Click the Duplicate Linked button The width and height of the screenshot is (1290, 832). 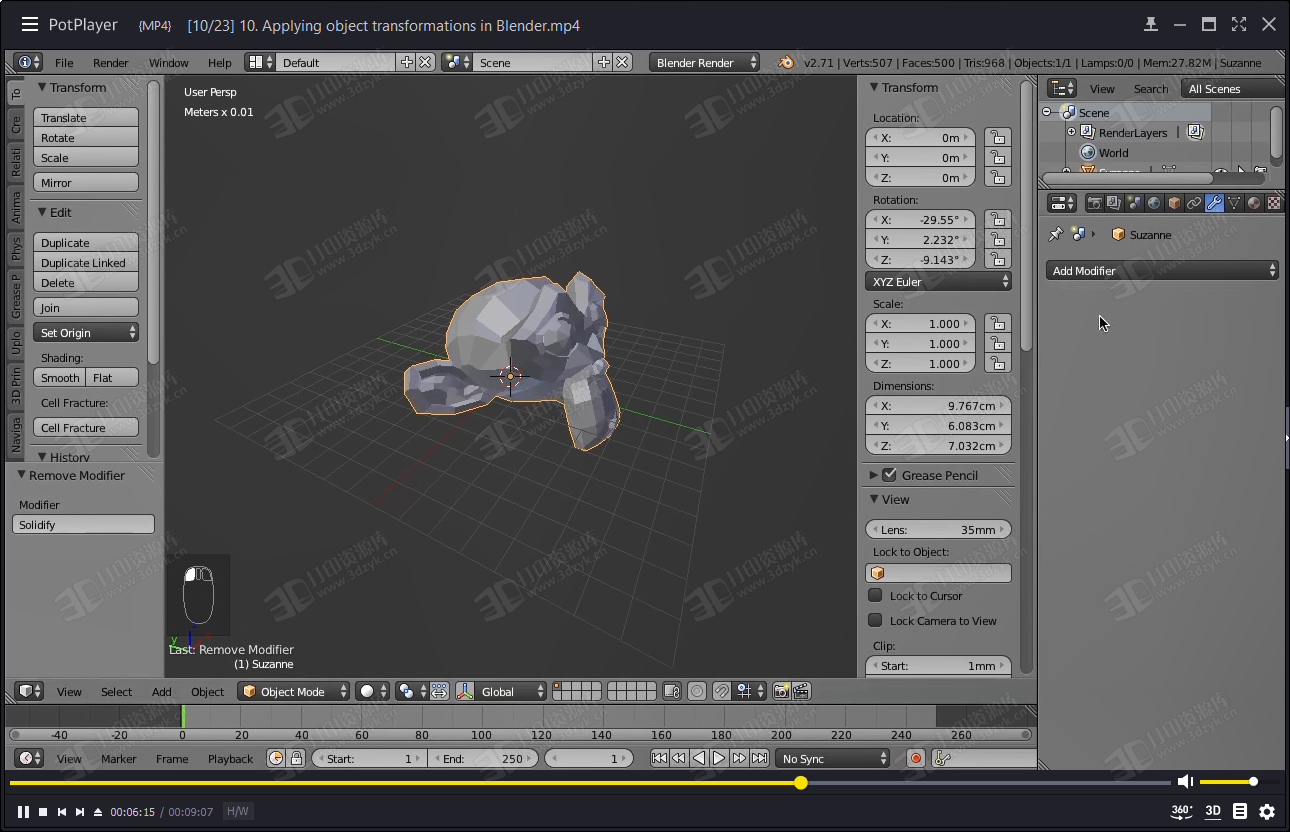pyautogui.click(x=86, y=262)
